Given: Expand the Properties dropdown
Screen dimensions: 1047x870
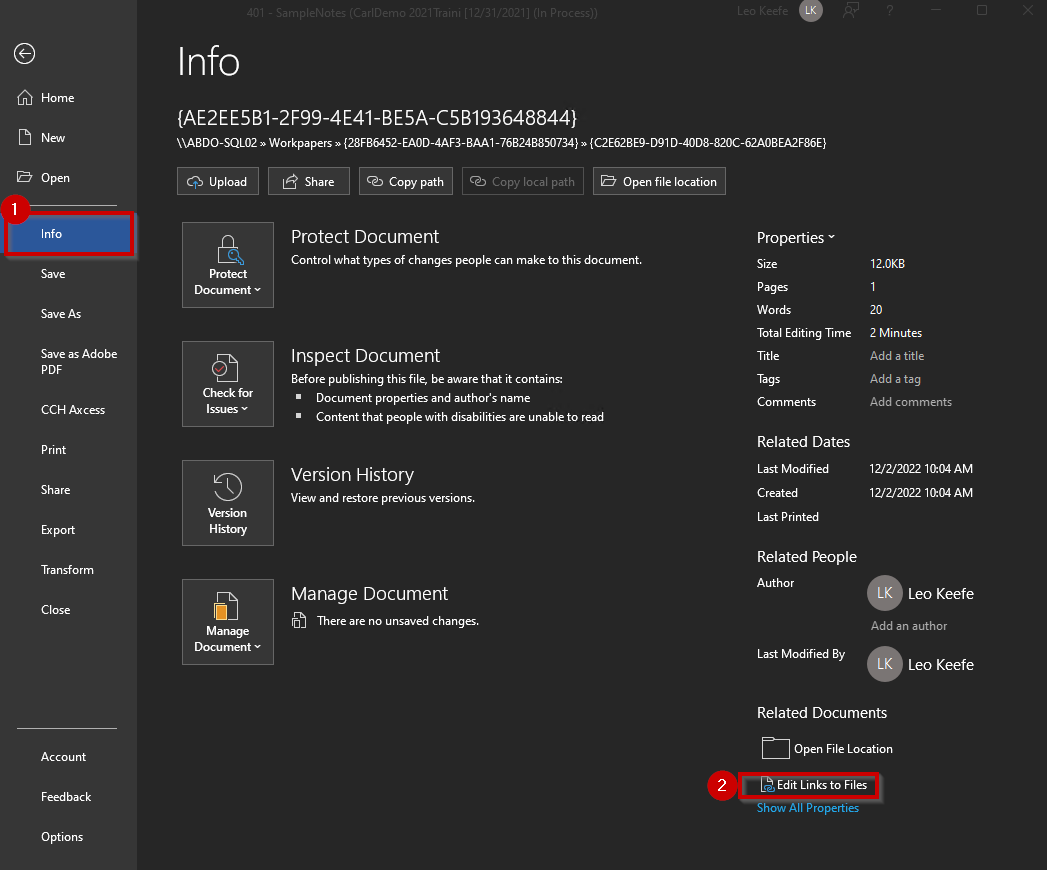Looking at the screenshot, I should [795, 238].
